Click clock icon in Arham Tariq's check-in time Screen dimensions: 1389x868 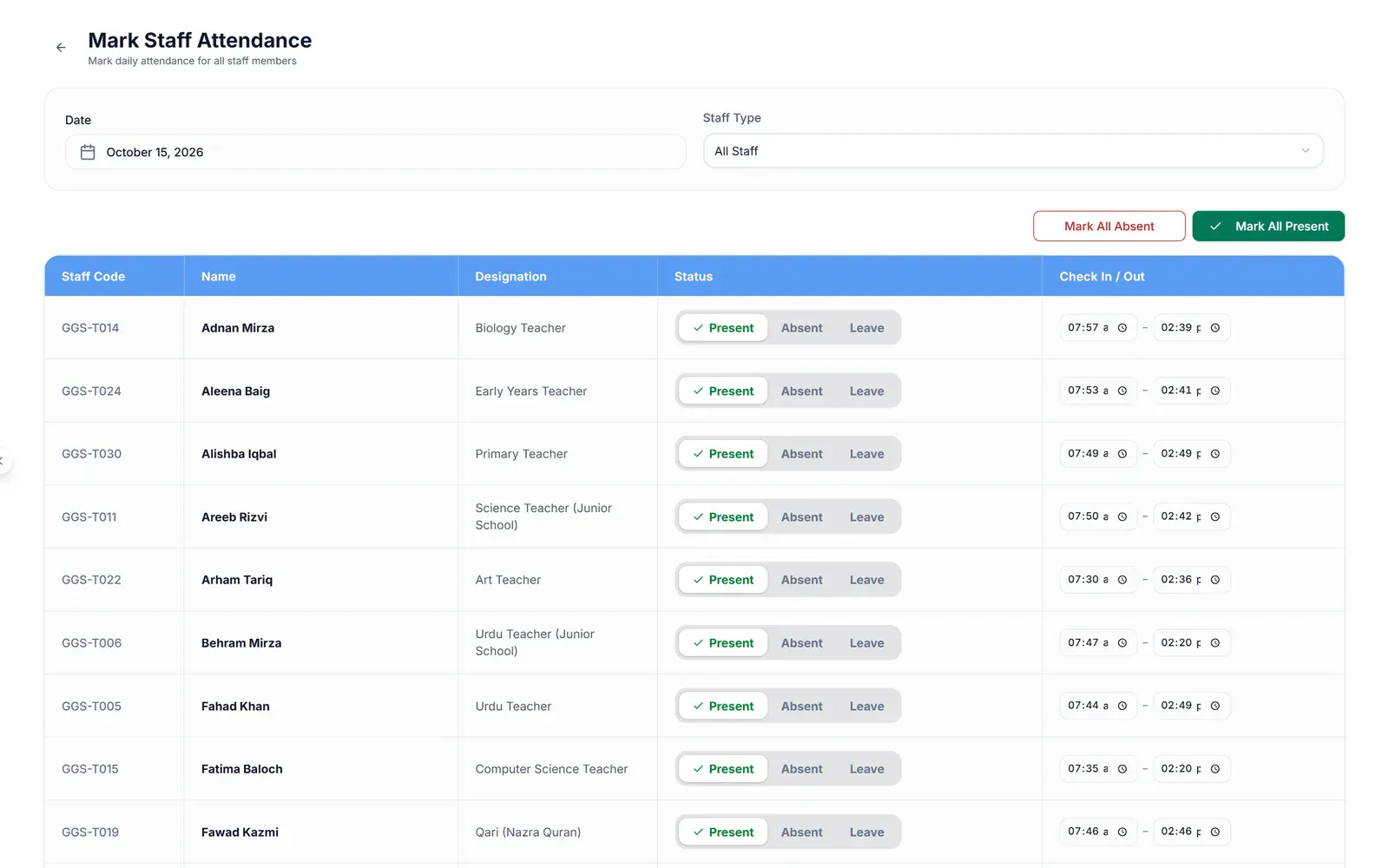tap(1122, 580)
